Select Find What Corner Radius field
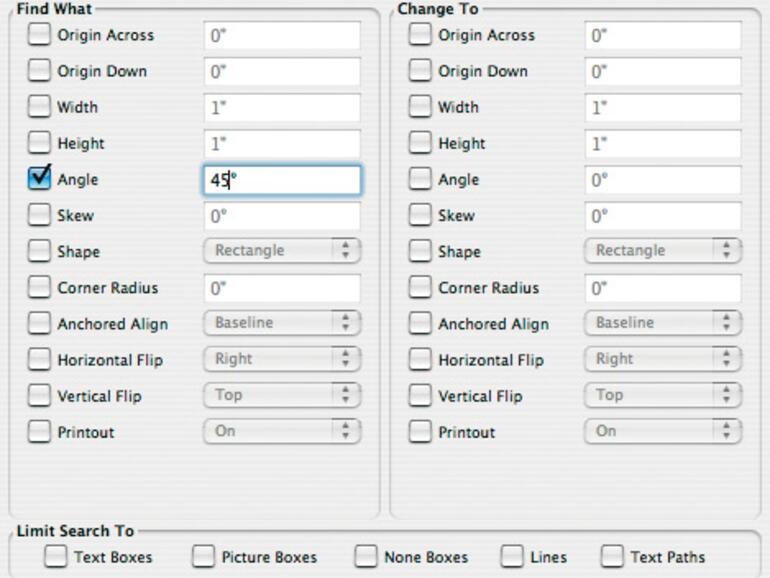Image resolution: width=770 pixels, height=578 pixels. pos(282,288)
